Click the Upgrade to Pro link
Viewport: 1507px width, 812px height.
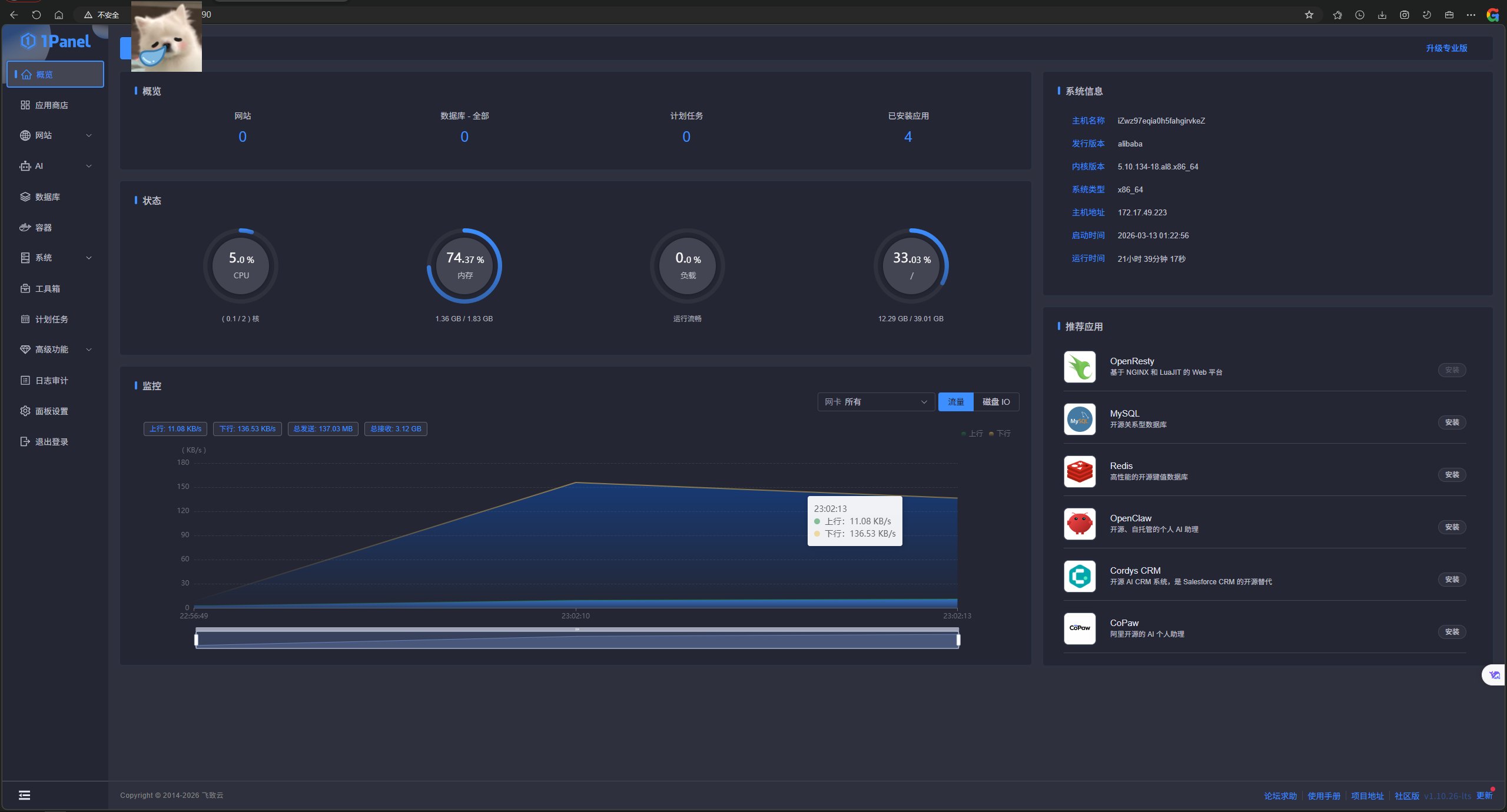point(1446,48)
